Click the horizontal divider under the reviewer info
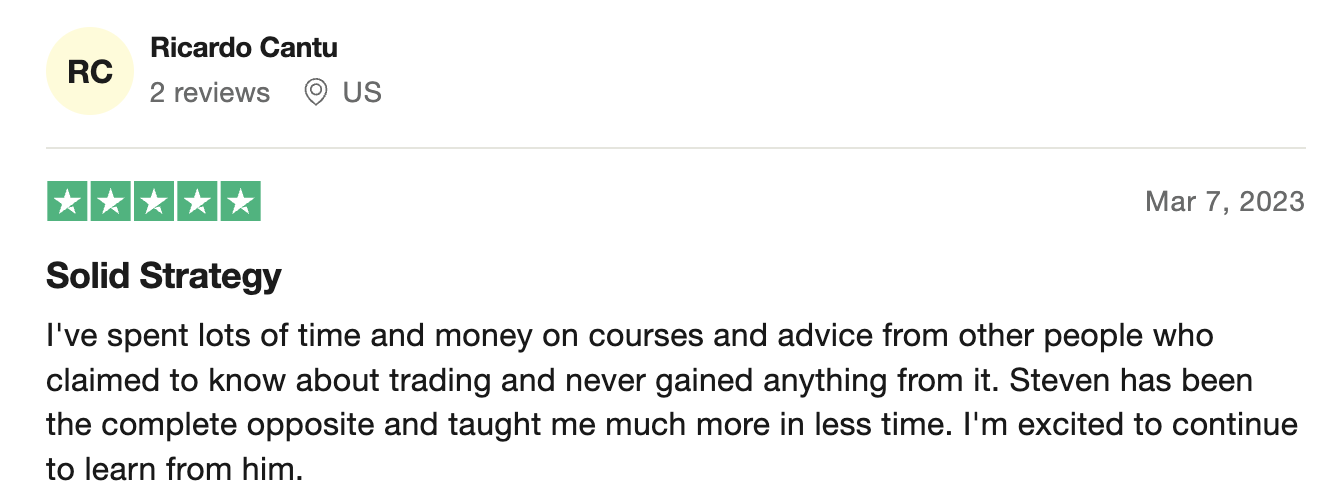This screenshot has height=502, width=1338. tap(676, 148)
